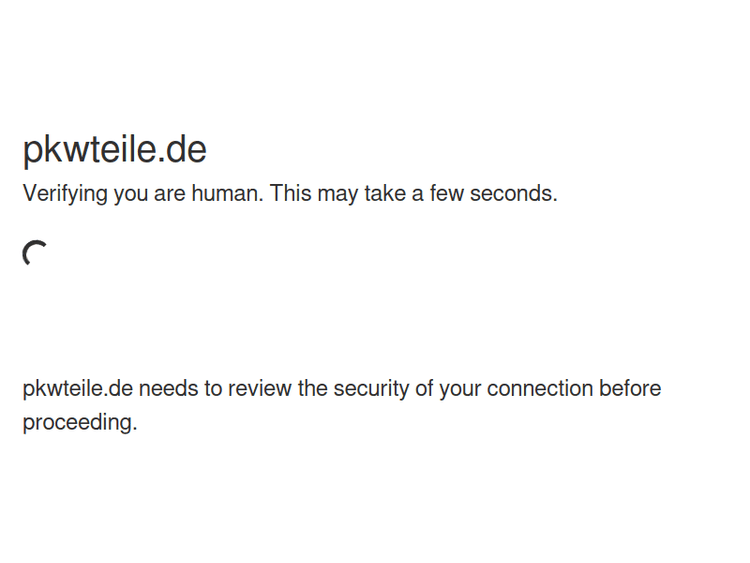The image size is (750, 563).
Task: Click the word "proceeding." on the last line
Action: (79, 422)
